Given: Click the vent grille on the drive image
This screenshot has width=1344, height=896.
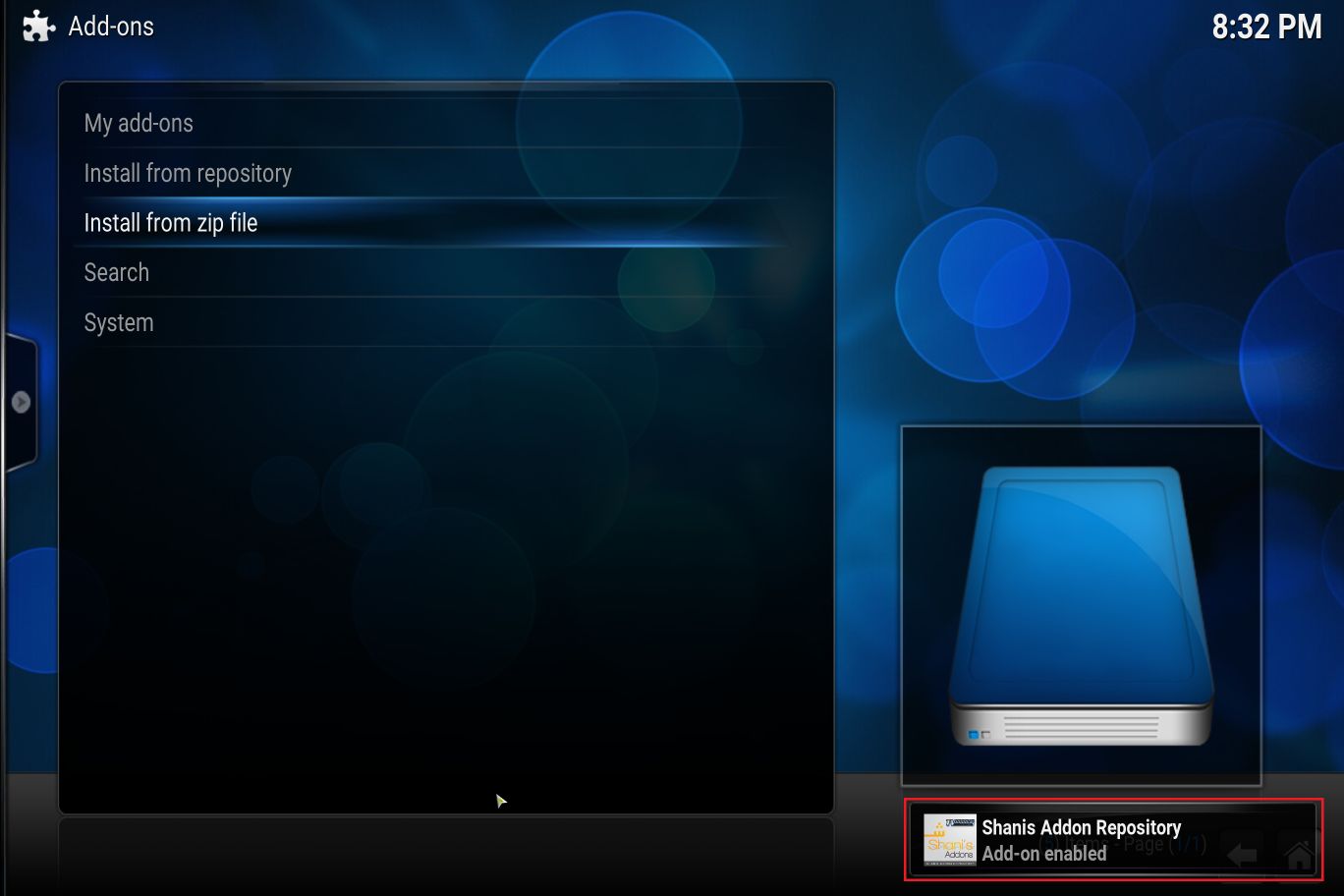Looking at the screenshot, I should tap(1081, 728).
